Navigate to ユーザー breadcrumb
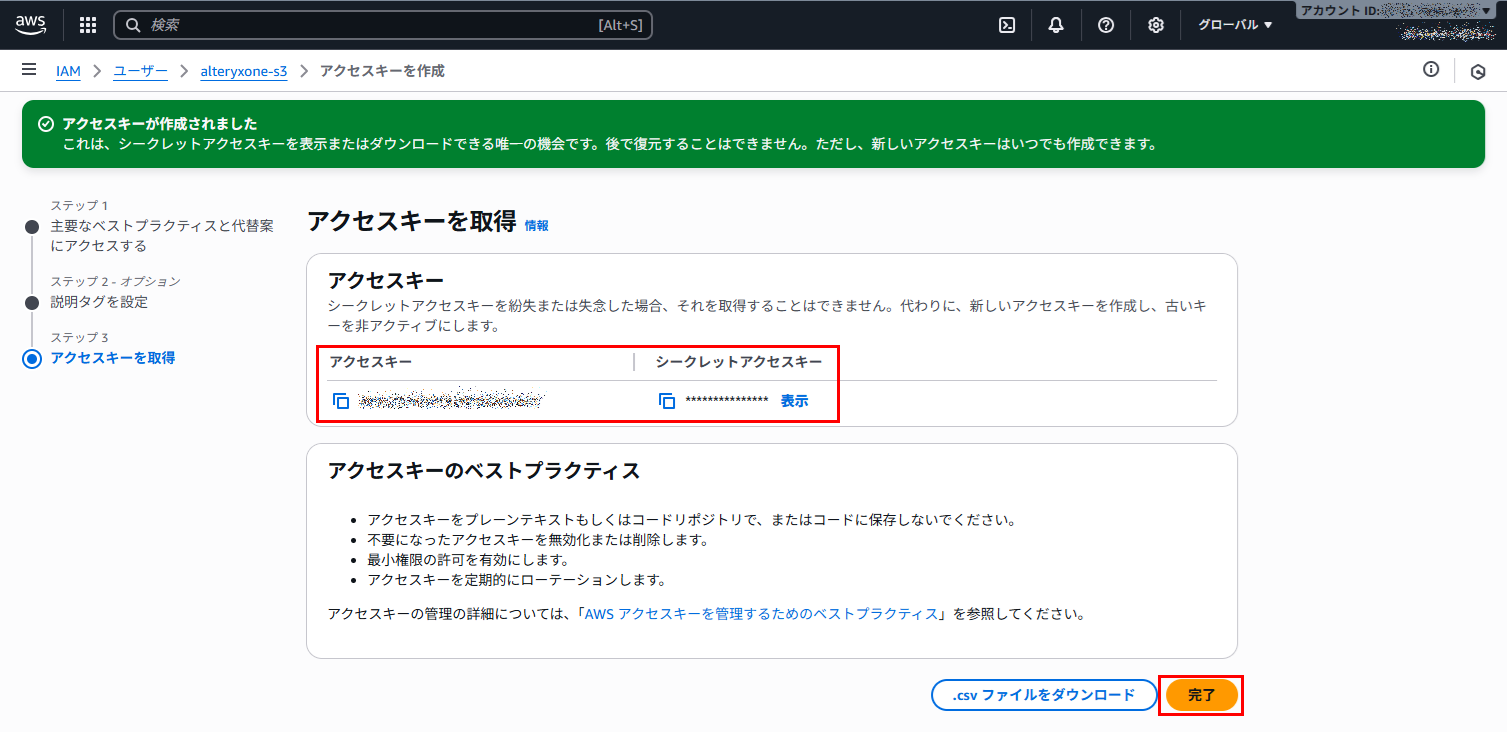 coord(140,71)
